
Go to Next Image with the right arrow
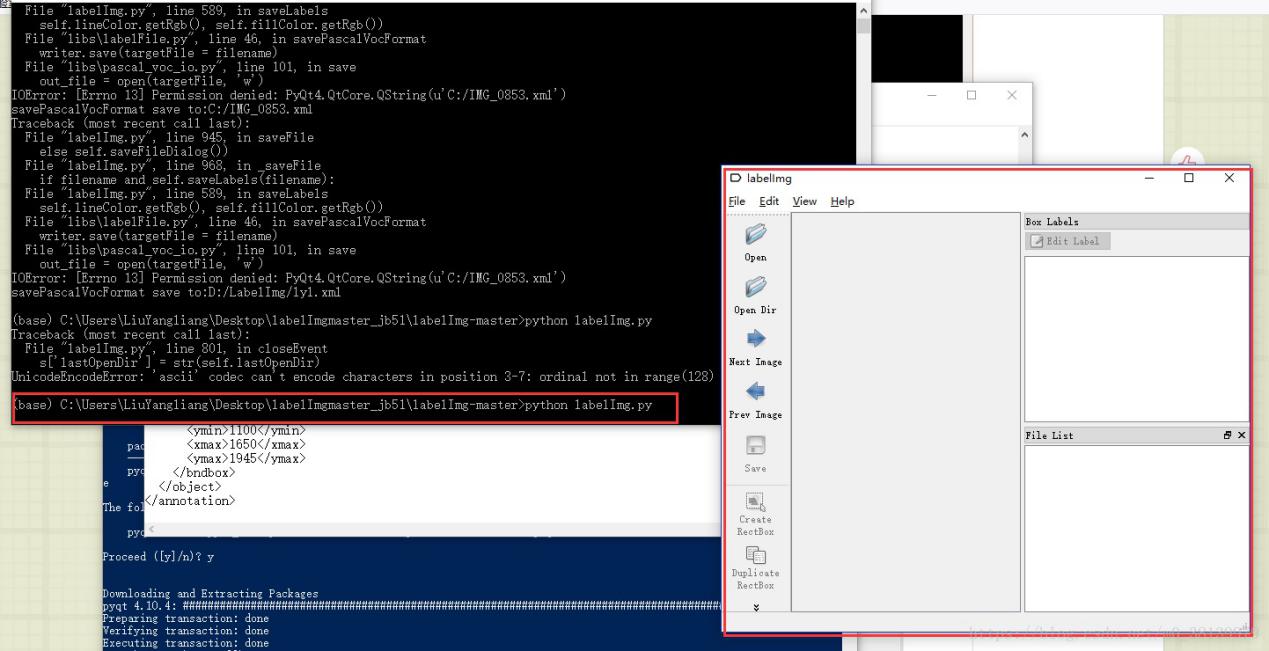coord(756,340)
